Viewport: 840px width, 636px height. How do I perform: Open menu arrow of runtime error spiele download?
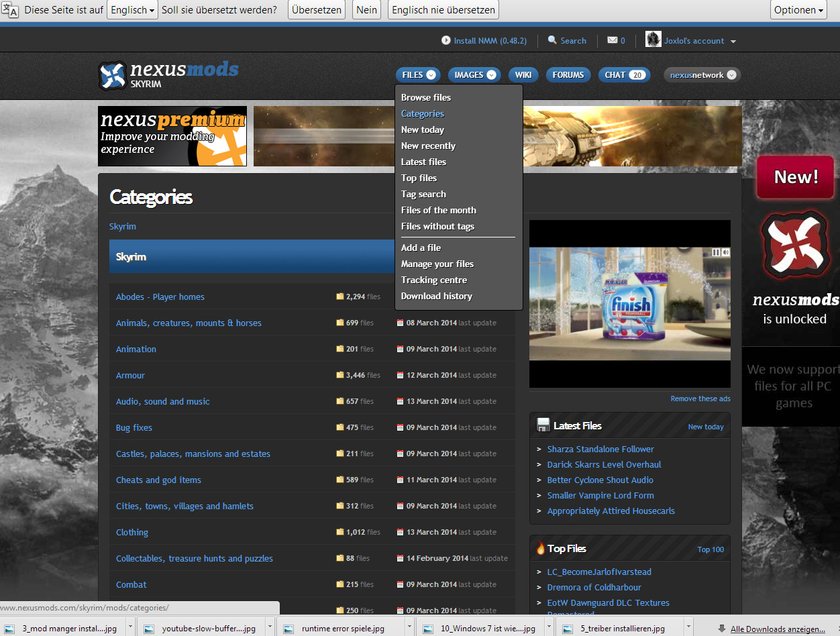point(409,626)
